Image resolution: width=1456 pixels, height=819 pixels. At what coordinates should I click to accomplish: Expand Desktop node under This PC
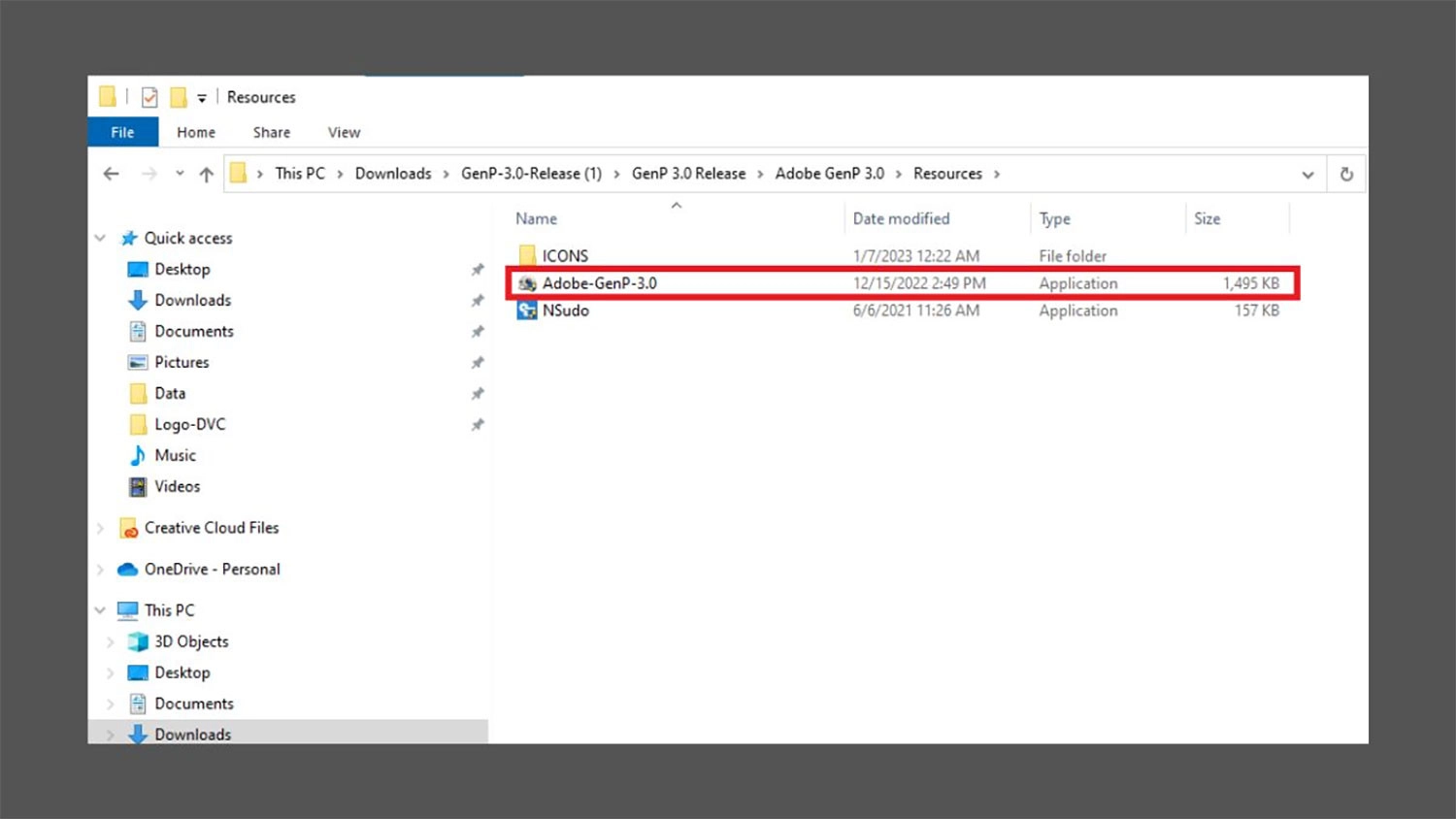110,672
